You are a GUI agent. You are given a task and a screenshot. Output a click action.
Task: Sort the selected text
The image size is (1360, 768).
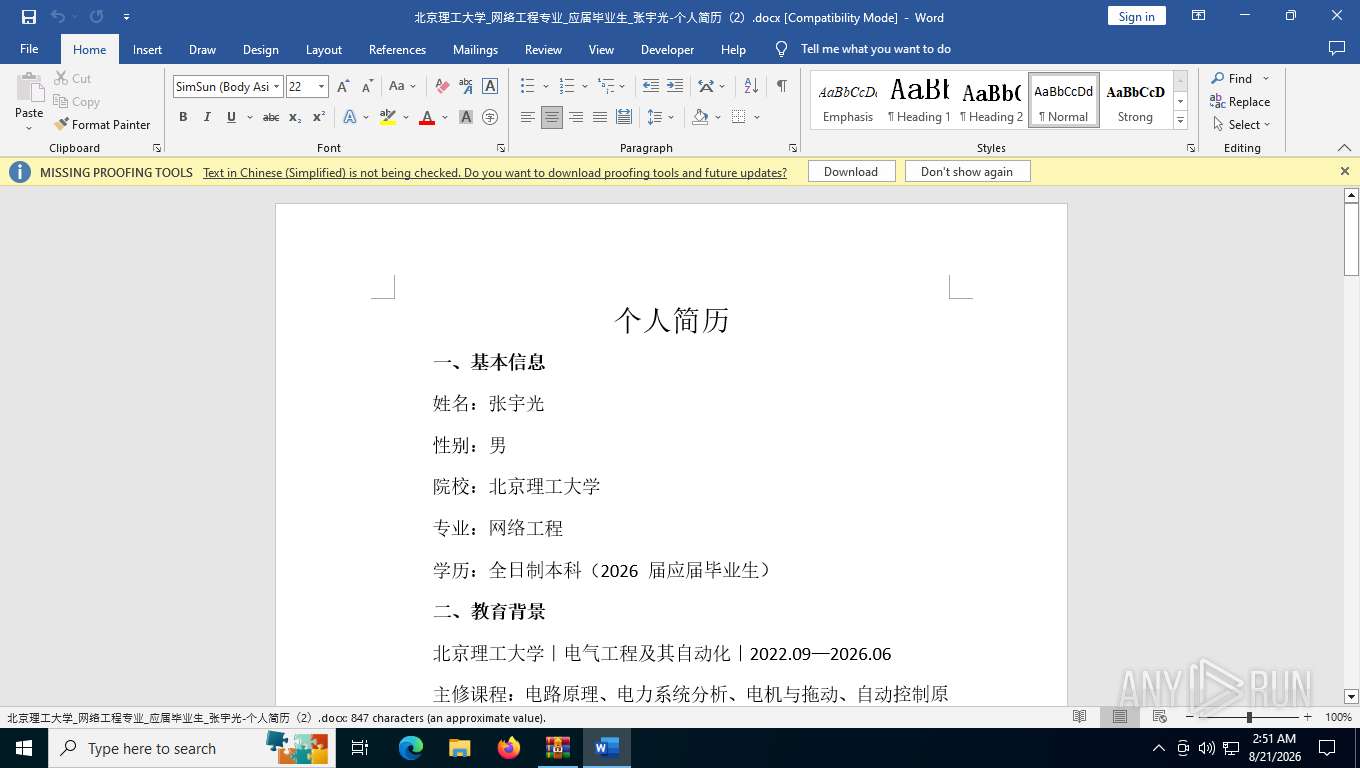coord(751,87)
